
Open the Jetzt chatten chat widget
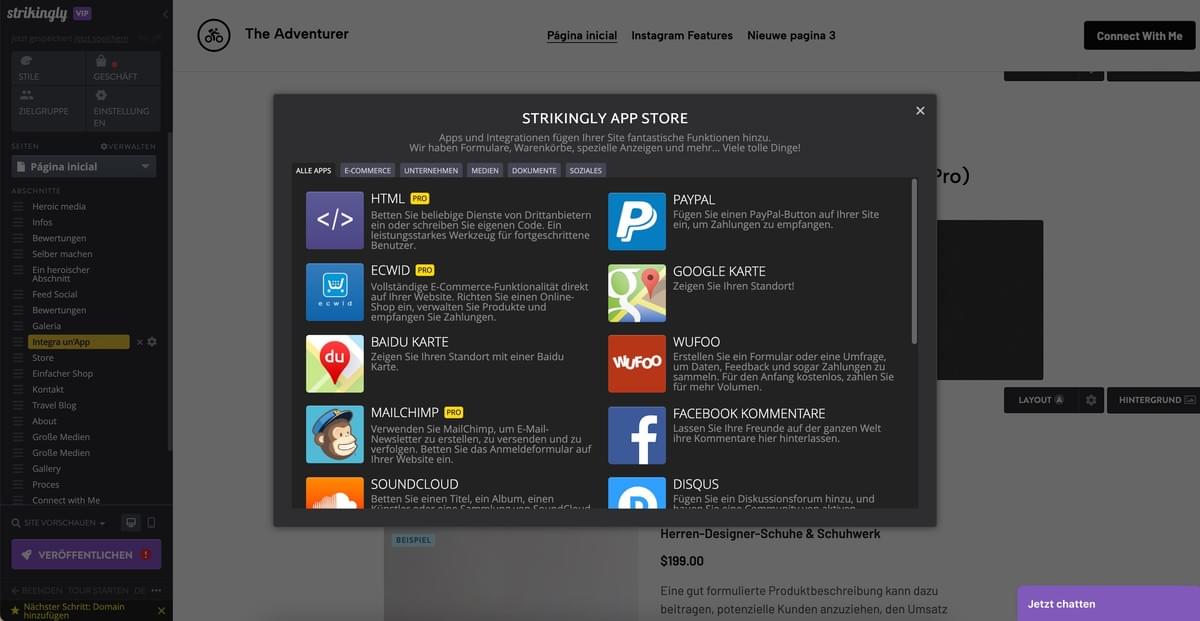(x=1108, y=603)
